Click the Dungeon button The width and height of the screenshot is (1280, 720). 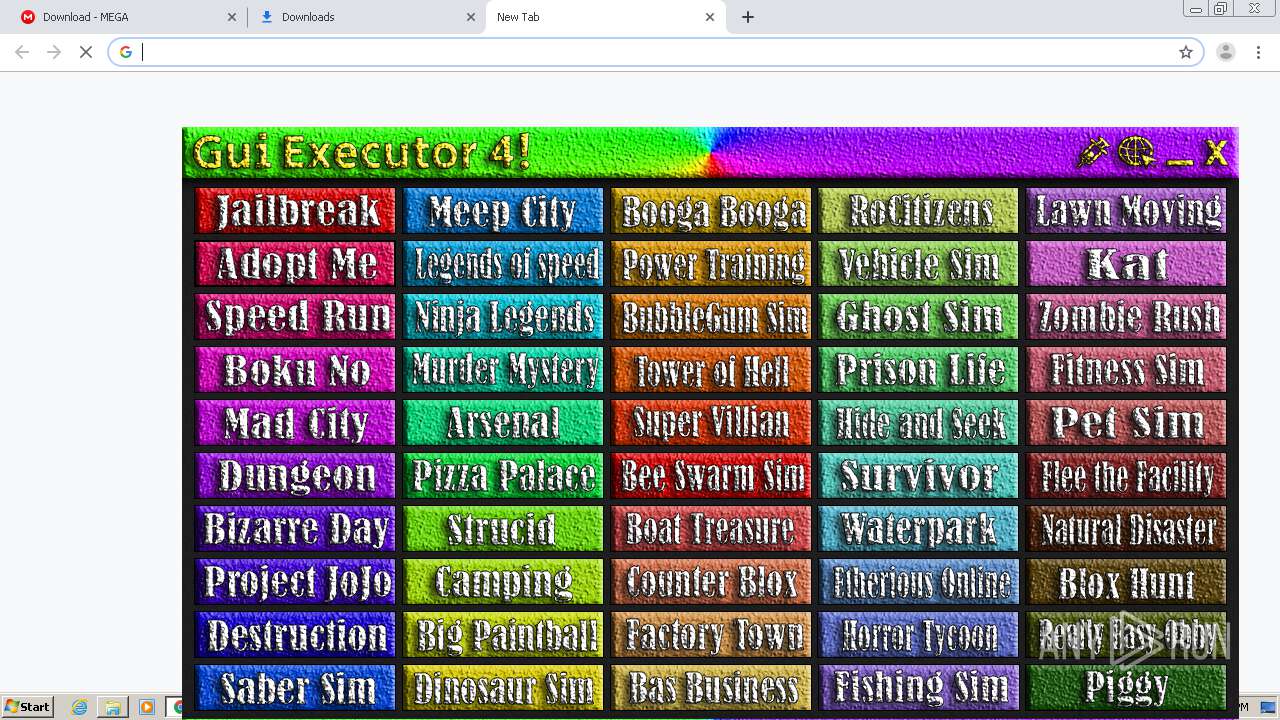coord(296,476)
